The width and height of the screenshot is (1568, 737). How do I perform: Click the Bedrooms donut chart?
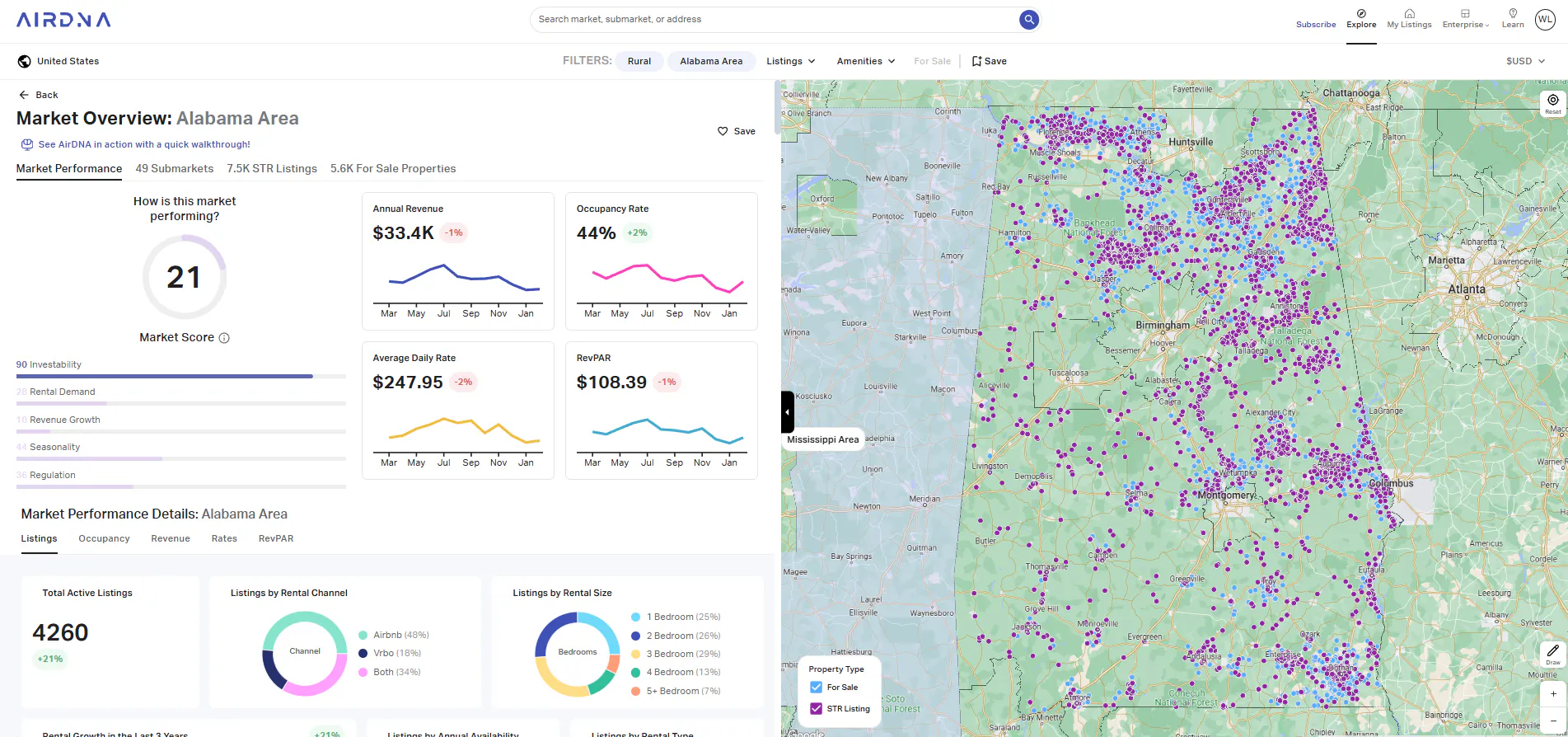578,653
